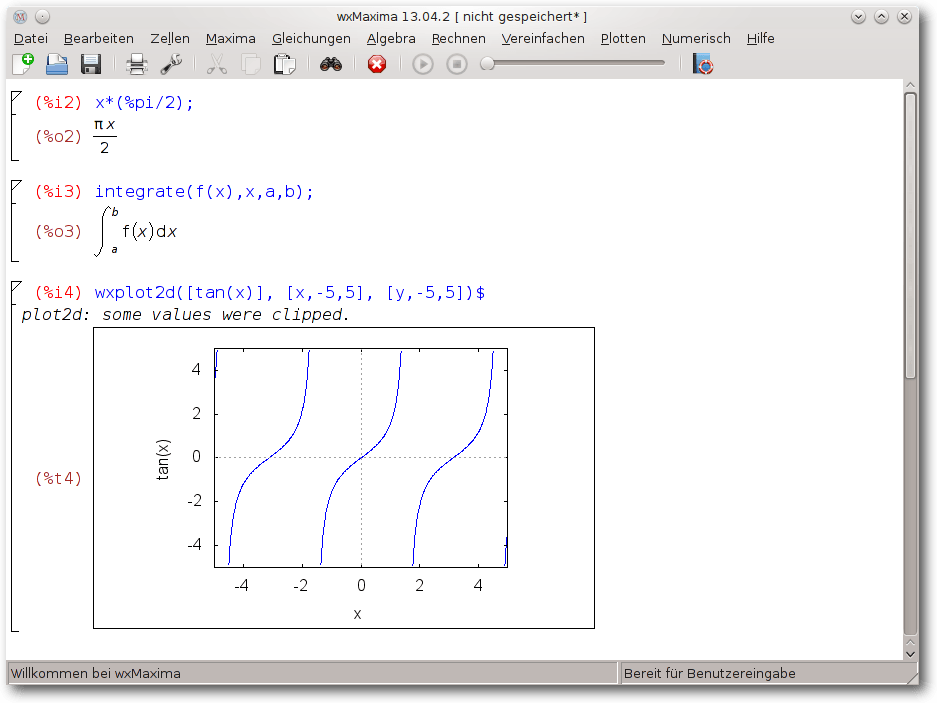Save the document with the floppy icon

(91, 64)
